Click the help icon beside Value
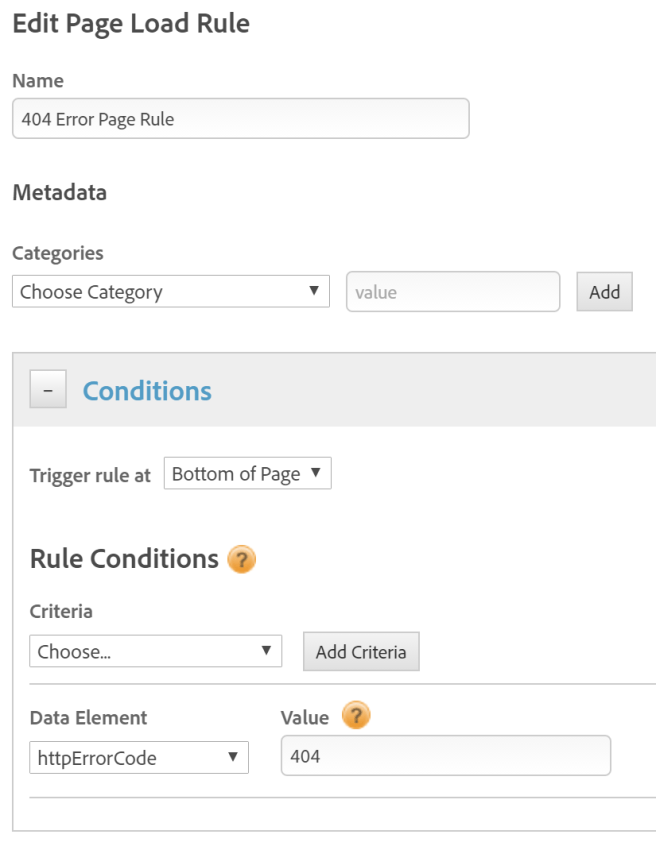 [x=355, y=716]
